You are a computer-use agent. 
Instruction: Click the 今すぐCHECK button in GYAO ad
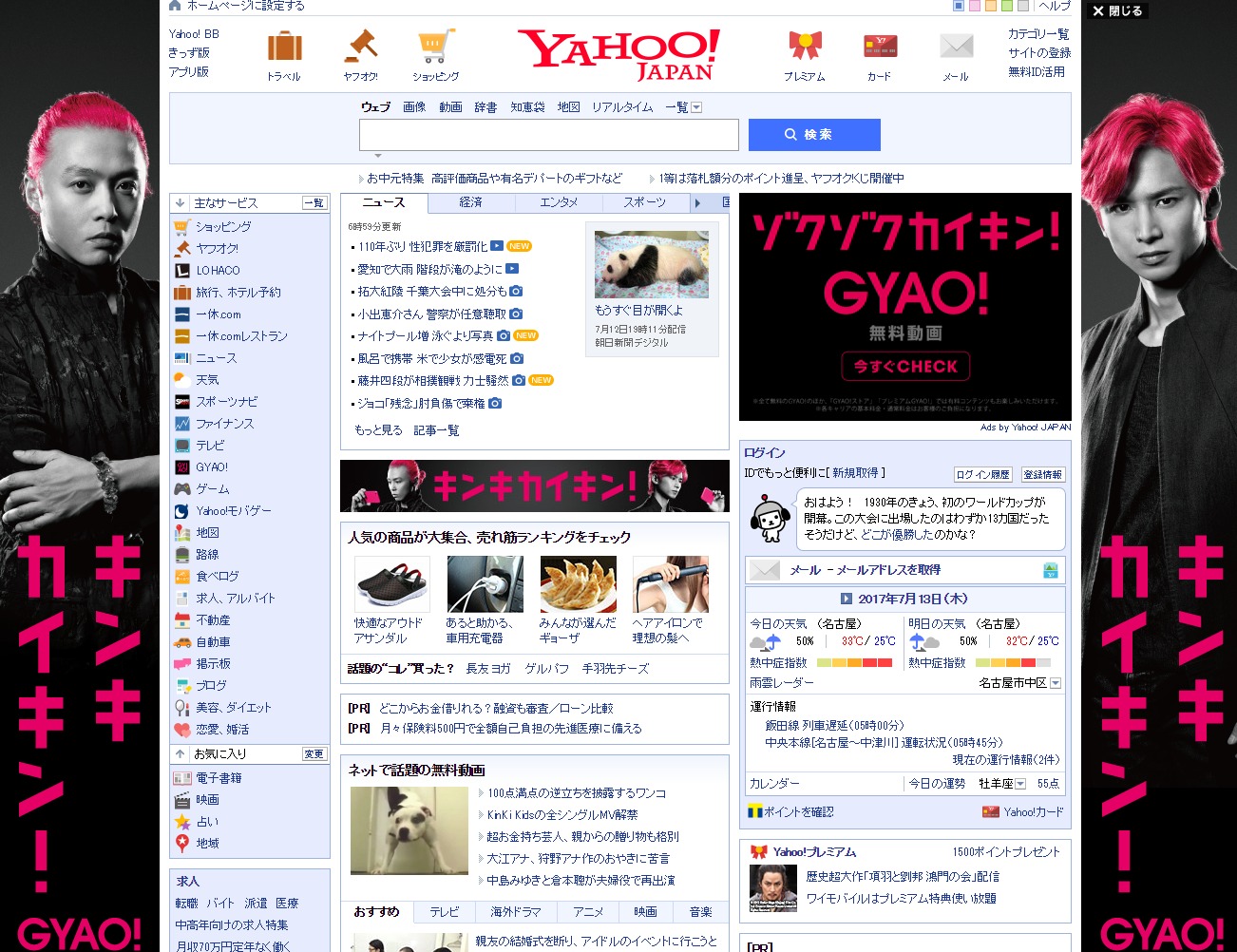click(x=905, y=366)
